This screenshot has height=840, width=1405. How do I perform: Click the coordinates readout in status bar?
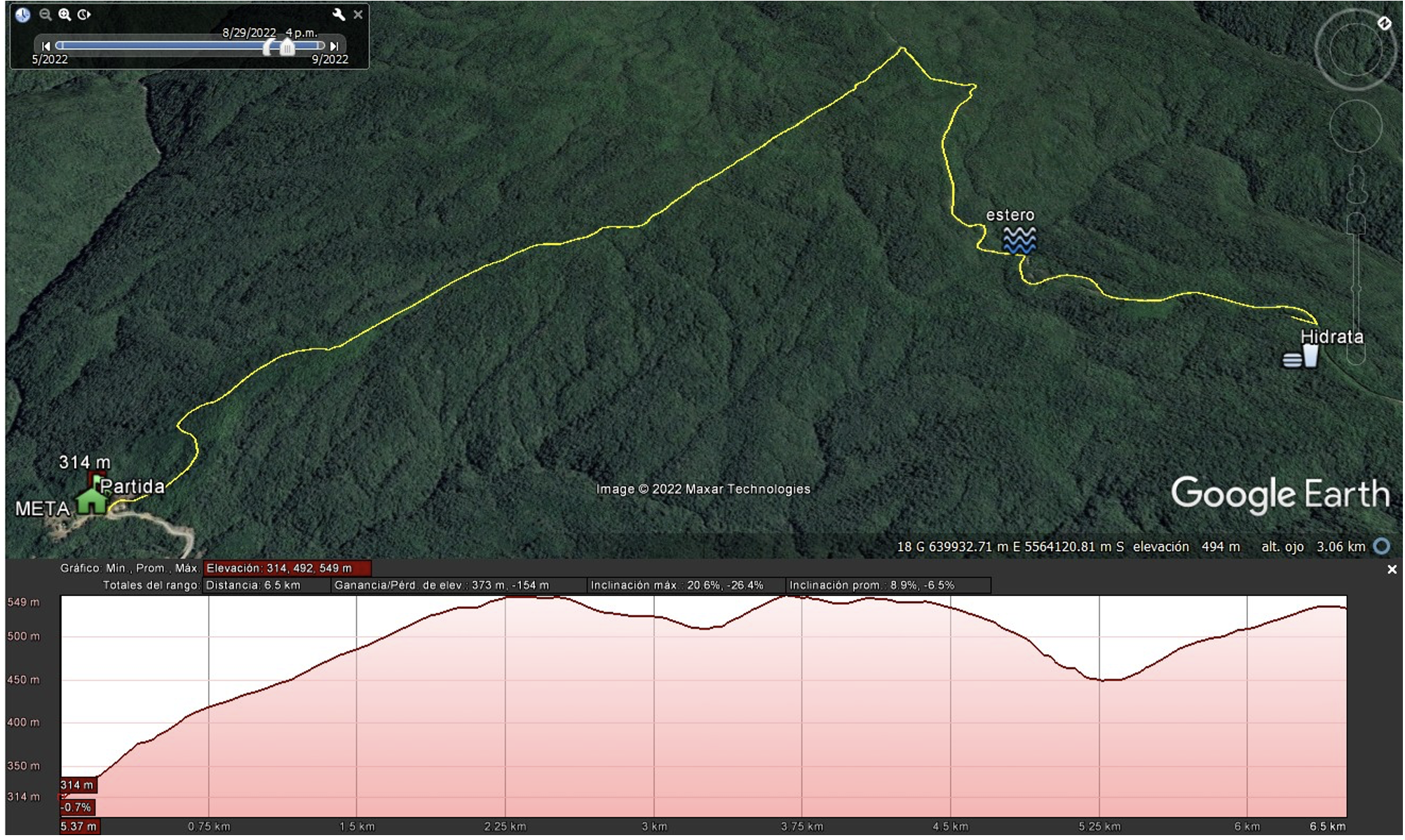1010,547
